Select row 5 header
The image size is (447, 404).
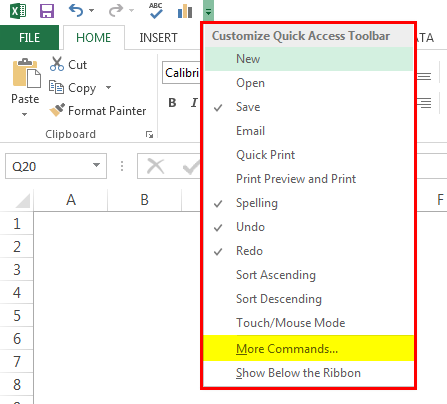[17, 315]
